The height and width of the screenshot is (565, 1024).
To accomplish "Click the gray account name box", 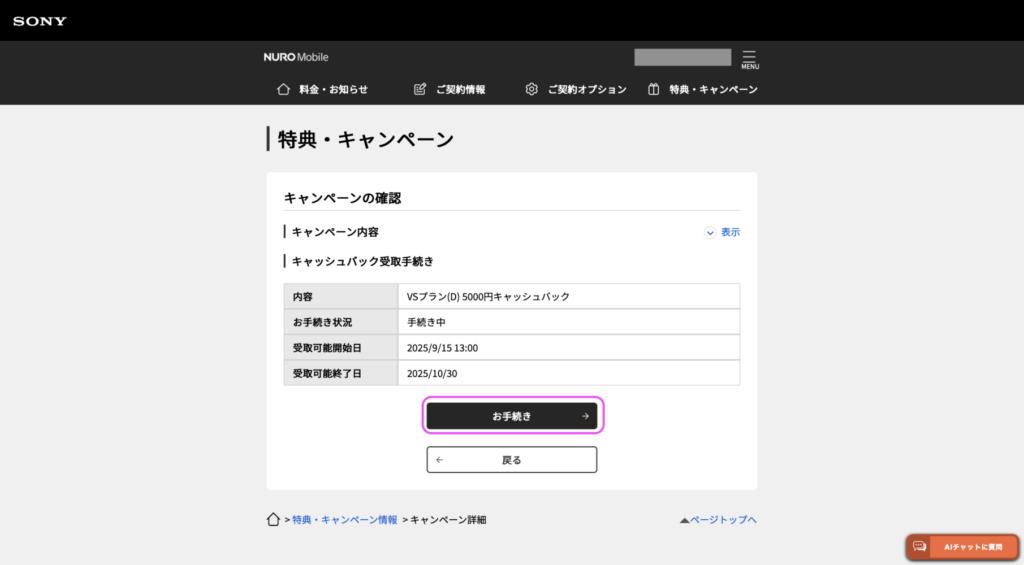I will (x=682, y=57).
